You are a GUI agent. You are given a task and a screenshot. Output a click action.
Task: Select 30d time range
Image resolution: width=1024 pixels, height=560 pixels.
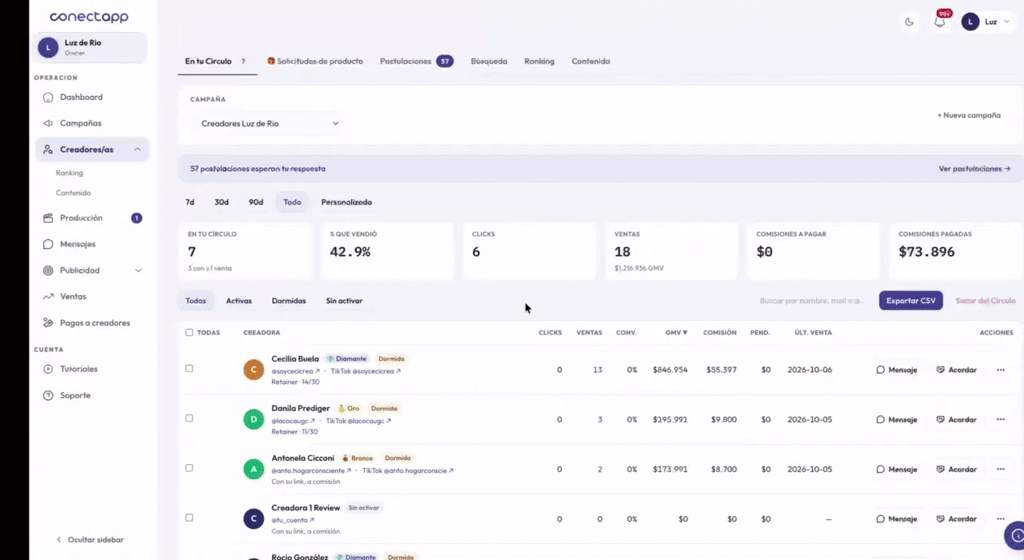(221, 202)
